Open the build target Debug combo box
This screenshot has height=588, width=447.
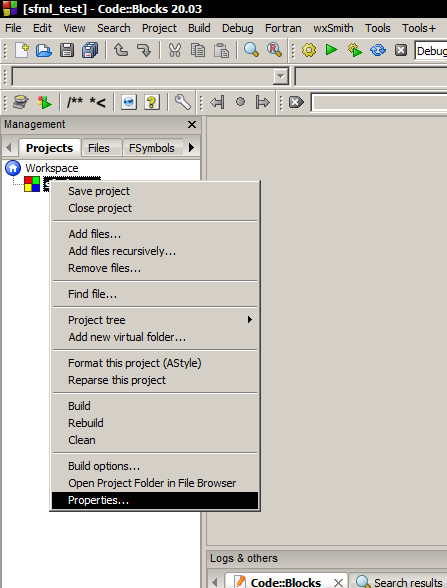pyautogui.click(x=430, y=51)
